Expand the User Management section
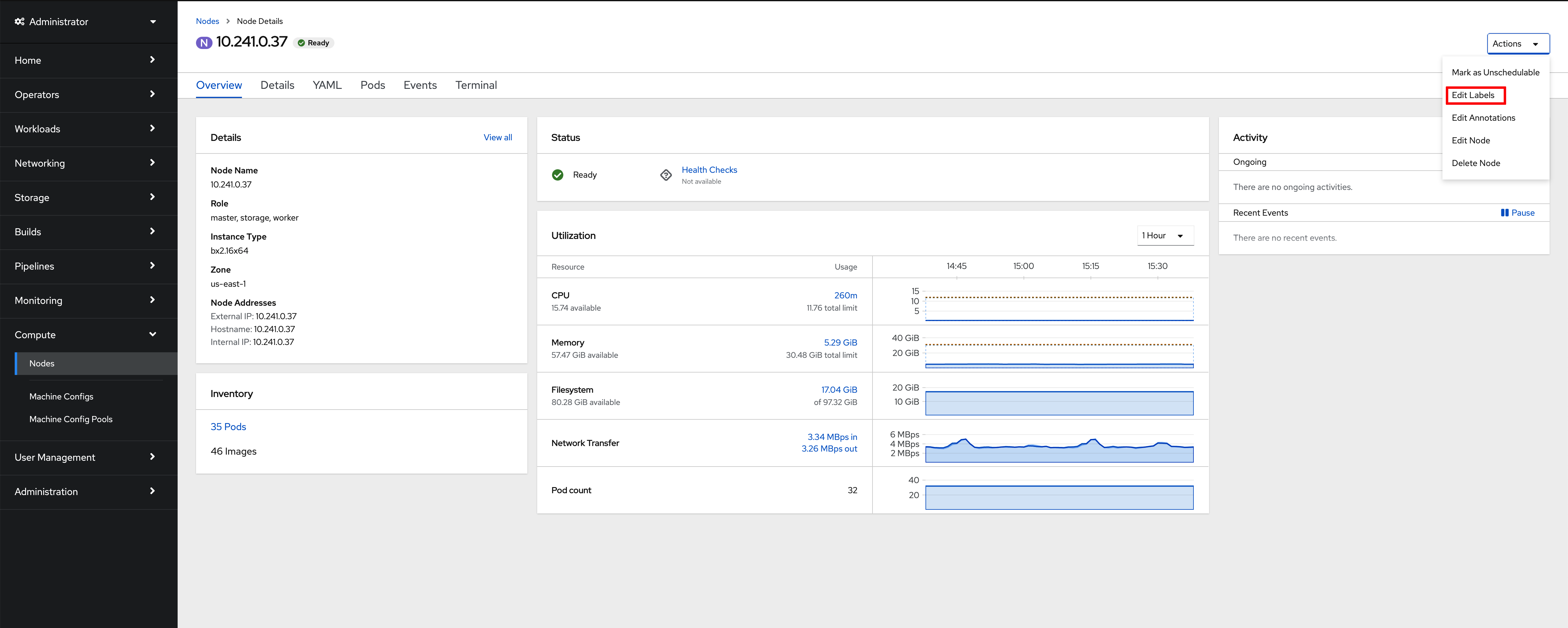 tap(89, 457)
